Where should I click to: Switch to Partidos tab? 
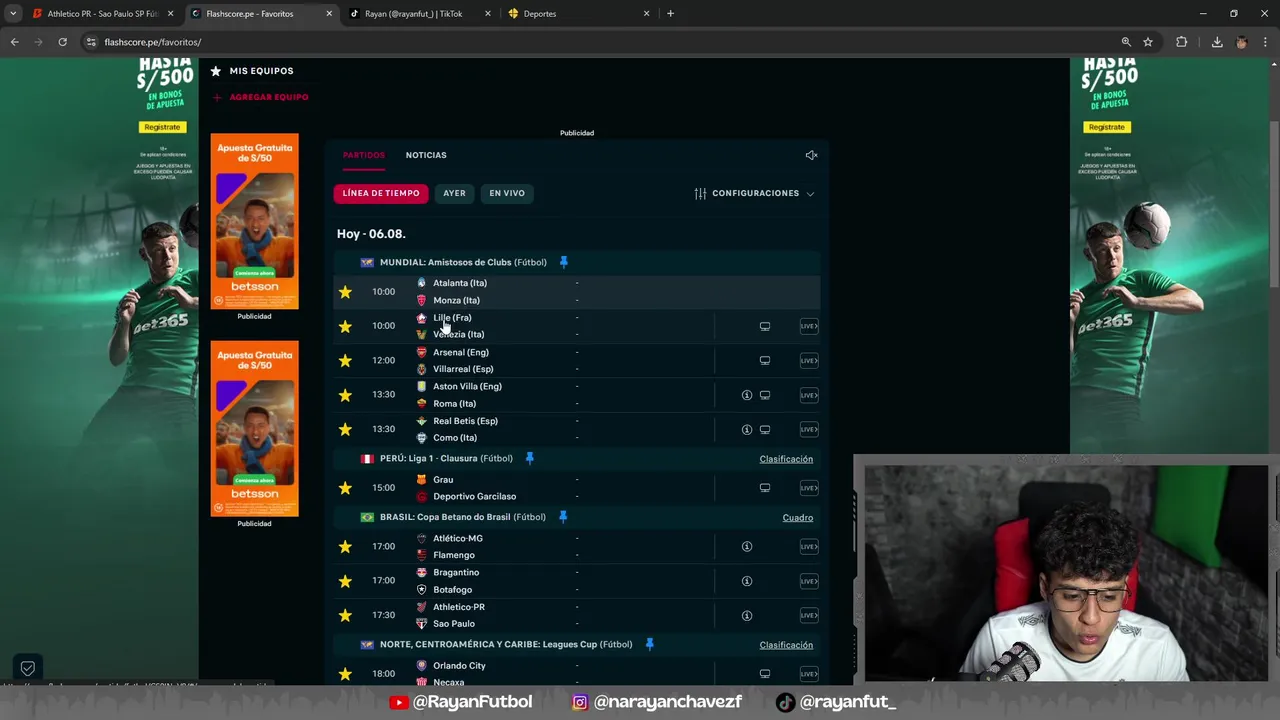364,155
